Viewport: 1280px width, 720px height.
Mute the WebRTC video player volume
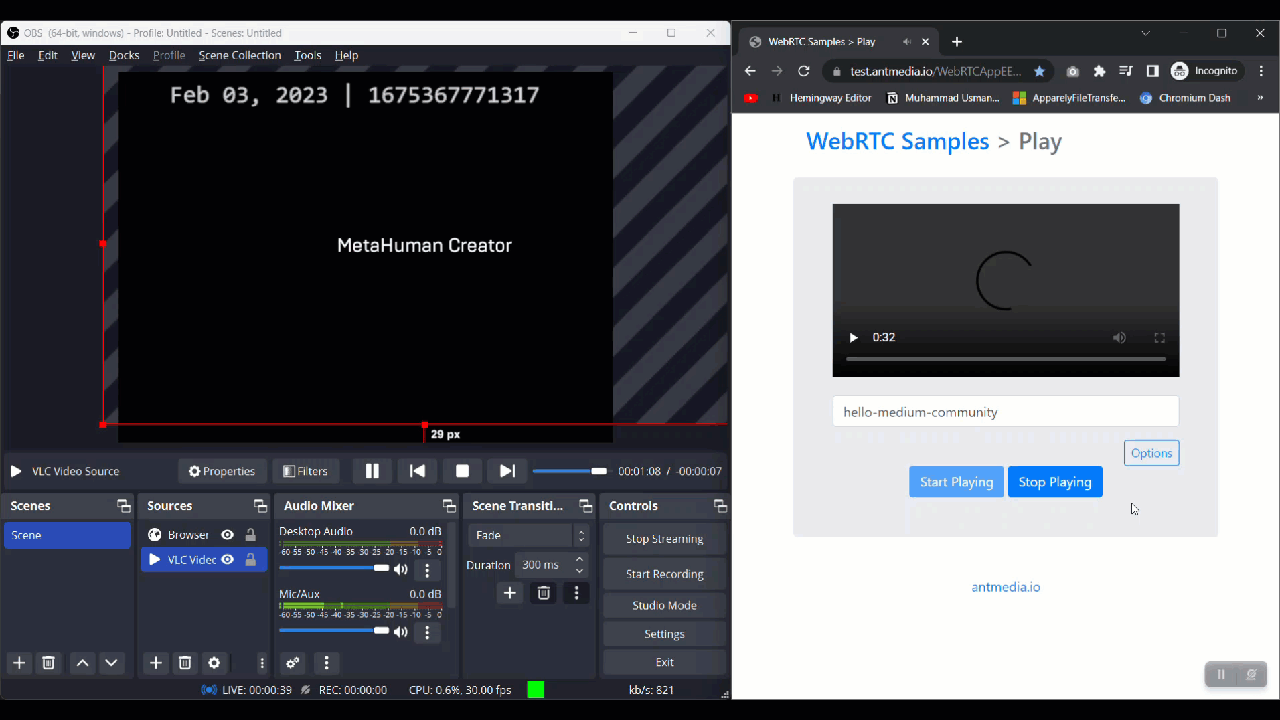[x=1119, y=338]
